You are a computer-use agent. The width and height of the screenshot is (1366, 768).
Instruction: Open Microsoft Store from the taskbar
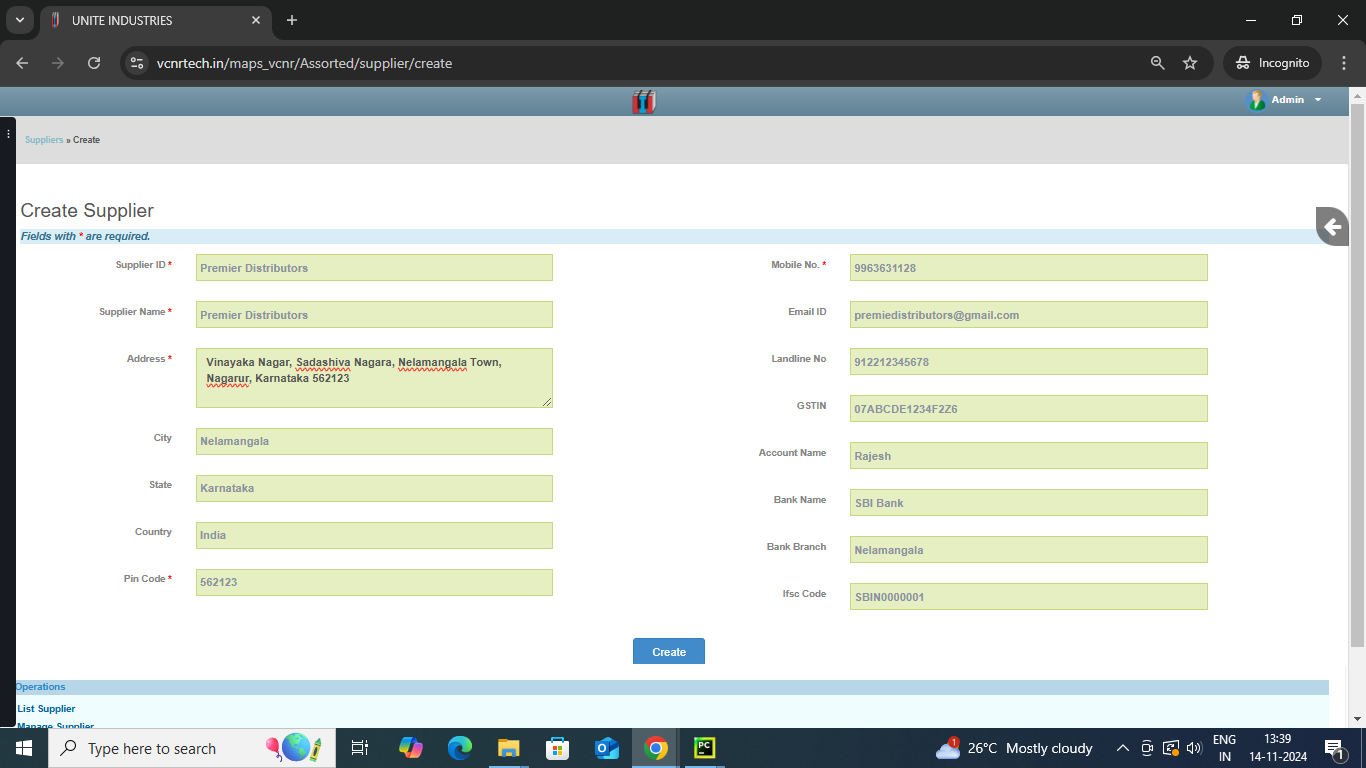coord(557,748)
